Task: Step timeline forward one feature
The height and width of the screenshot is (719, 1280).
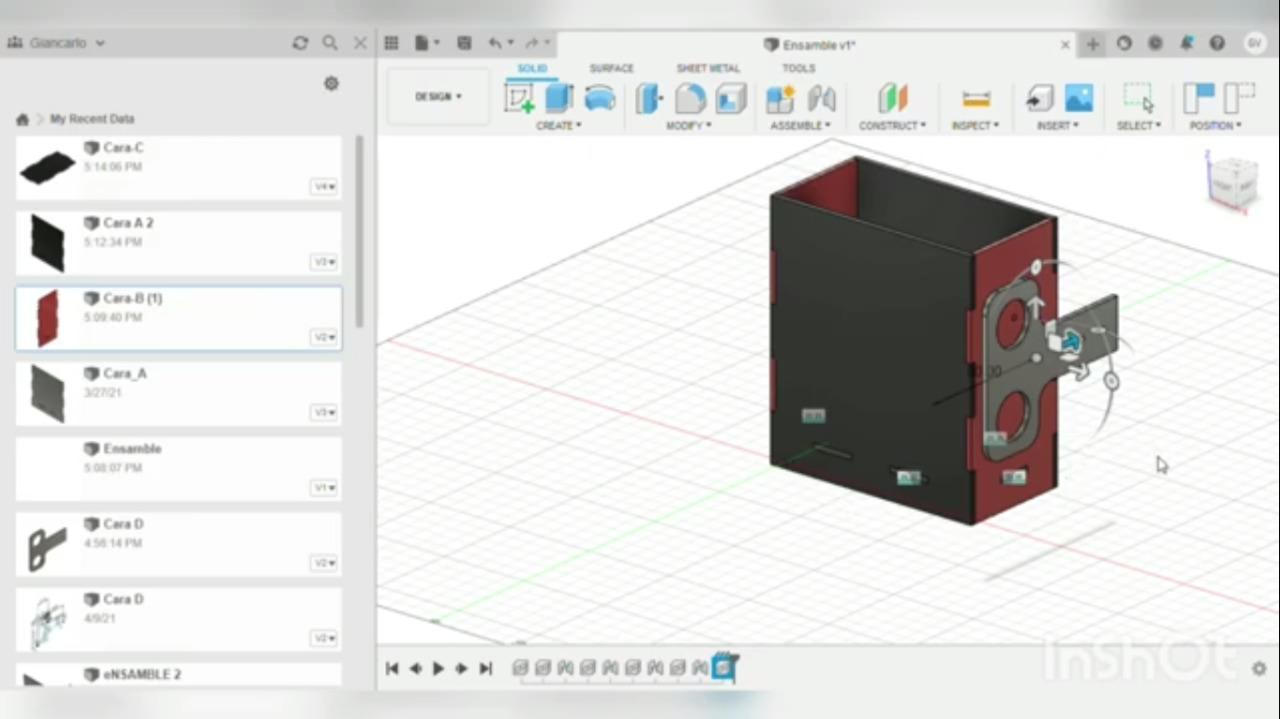Action: (461, 668)
